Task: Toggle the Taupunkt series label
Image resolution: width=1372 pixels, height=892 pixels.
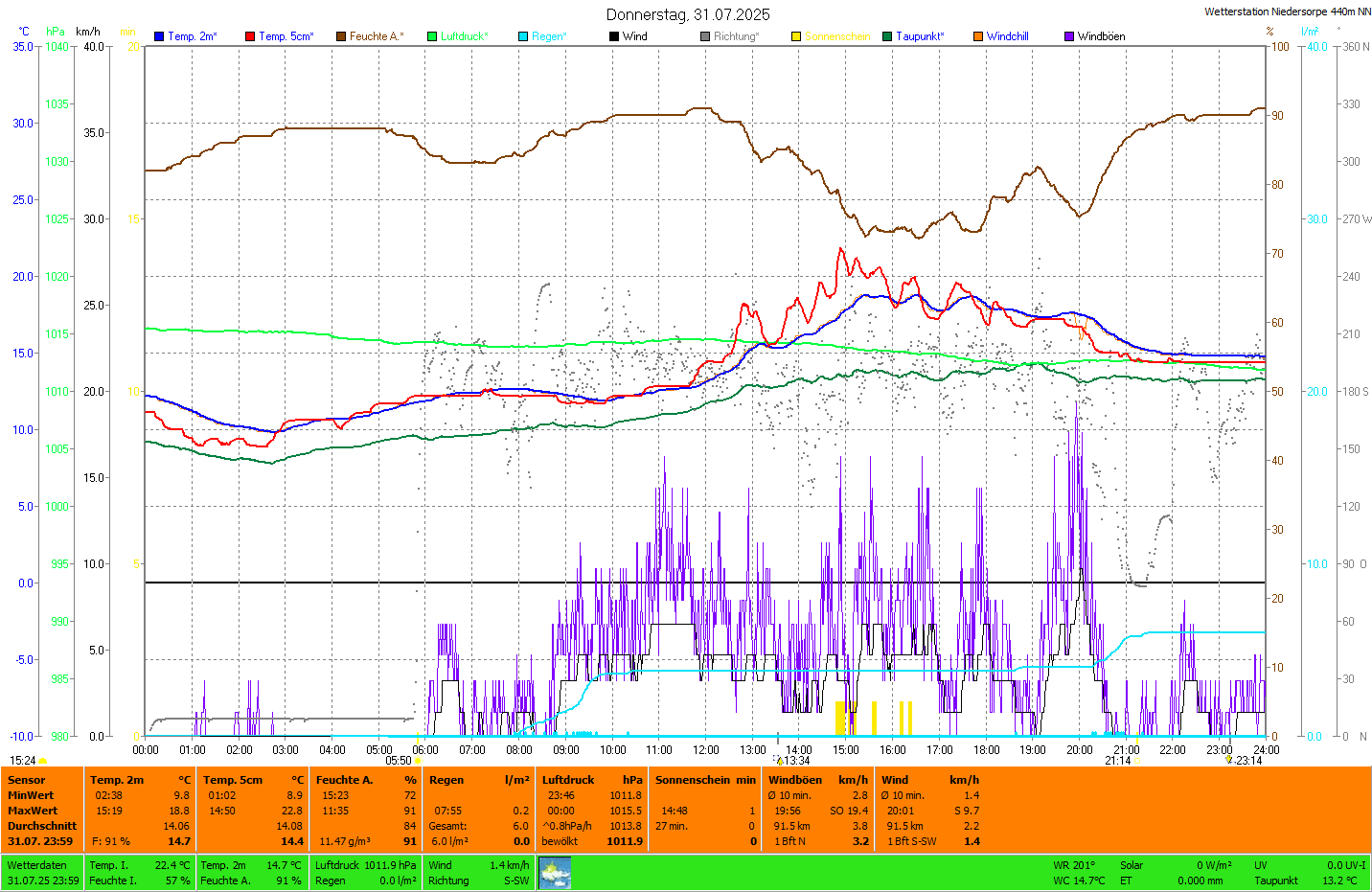Action: coord(919,36)
